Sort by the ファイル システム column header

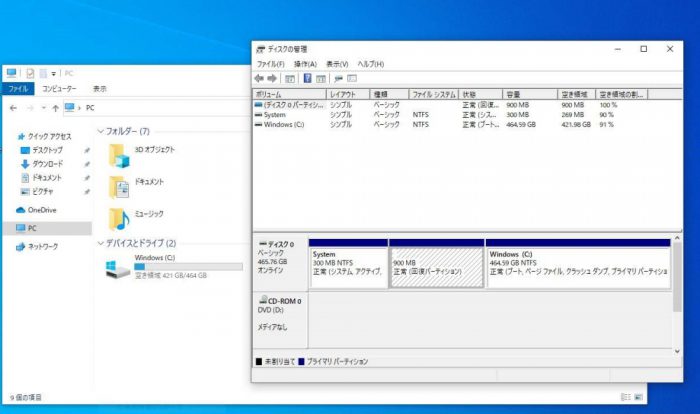coord(433,94)
